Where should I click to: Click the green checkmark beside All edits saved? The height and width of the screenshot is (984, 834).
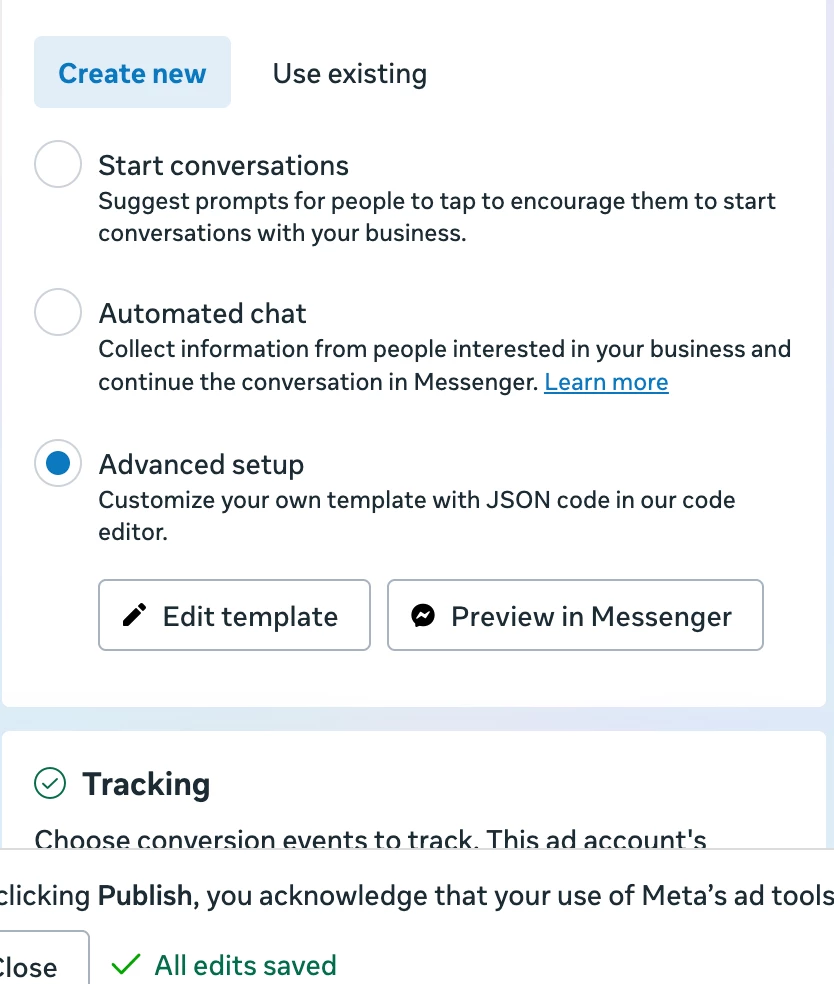coord(125,965)
